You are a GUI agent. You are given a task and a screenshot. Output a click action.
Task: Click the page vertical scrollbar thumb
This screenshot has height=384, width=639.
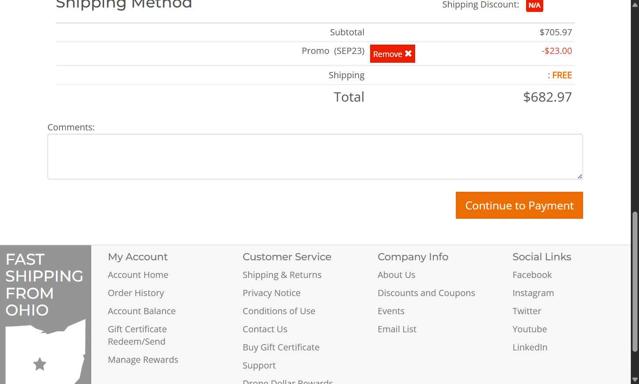point(635,281)
